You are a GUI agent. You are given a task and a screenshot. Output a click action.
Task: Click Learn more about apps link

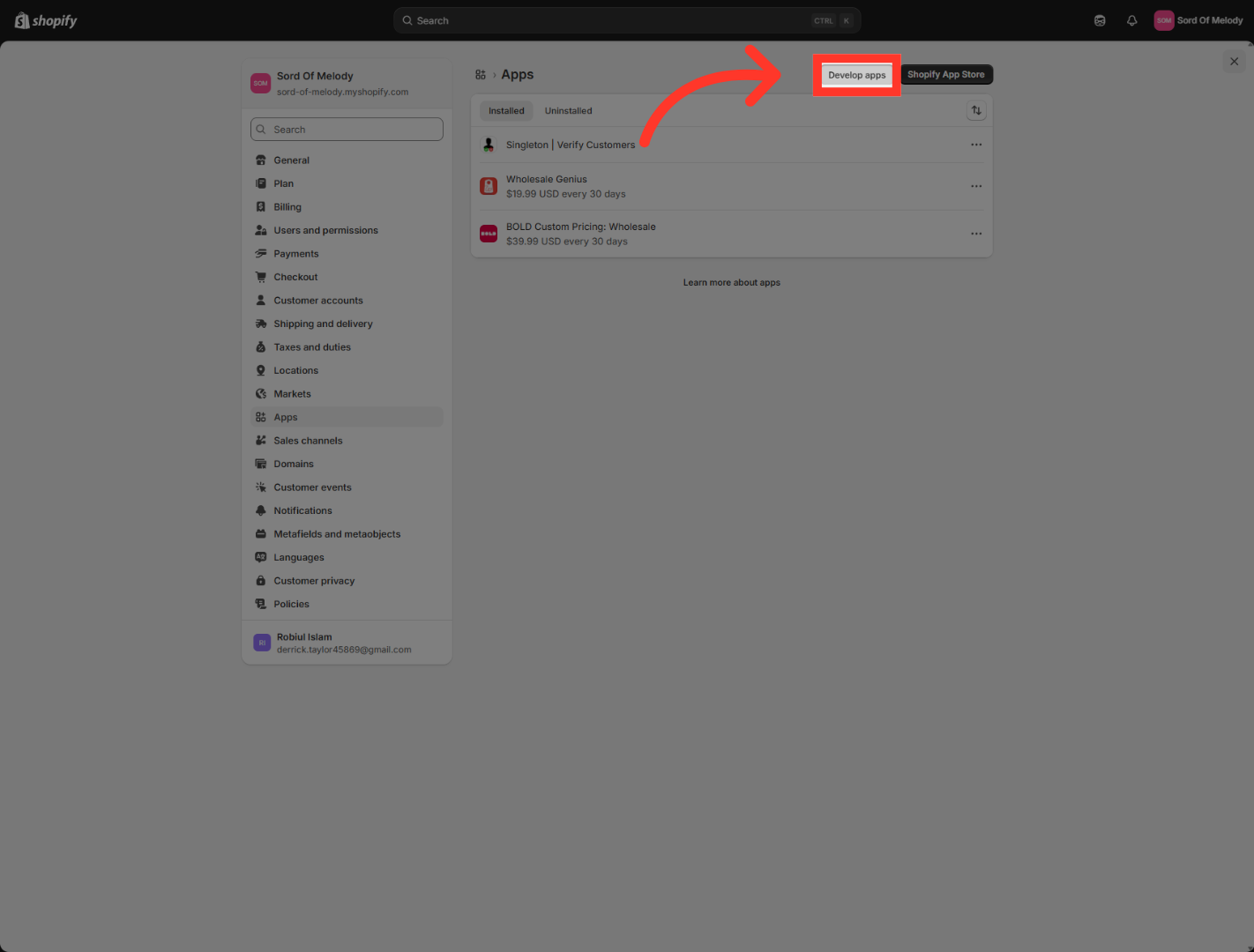click(x=731, y=283)
